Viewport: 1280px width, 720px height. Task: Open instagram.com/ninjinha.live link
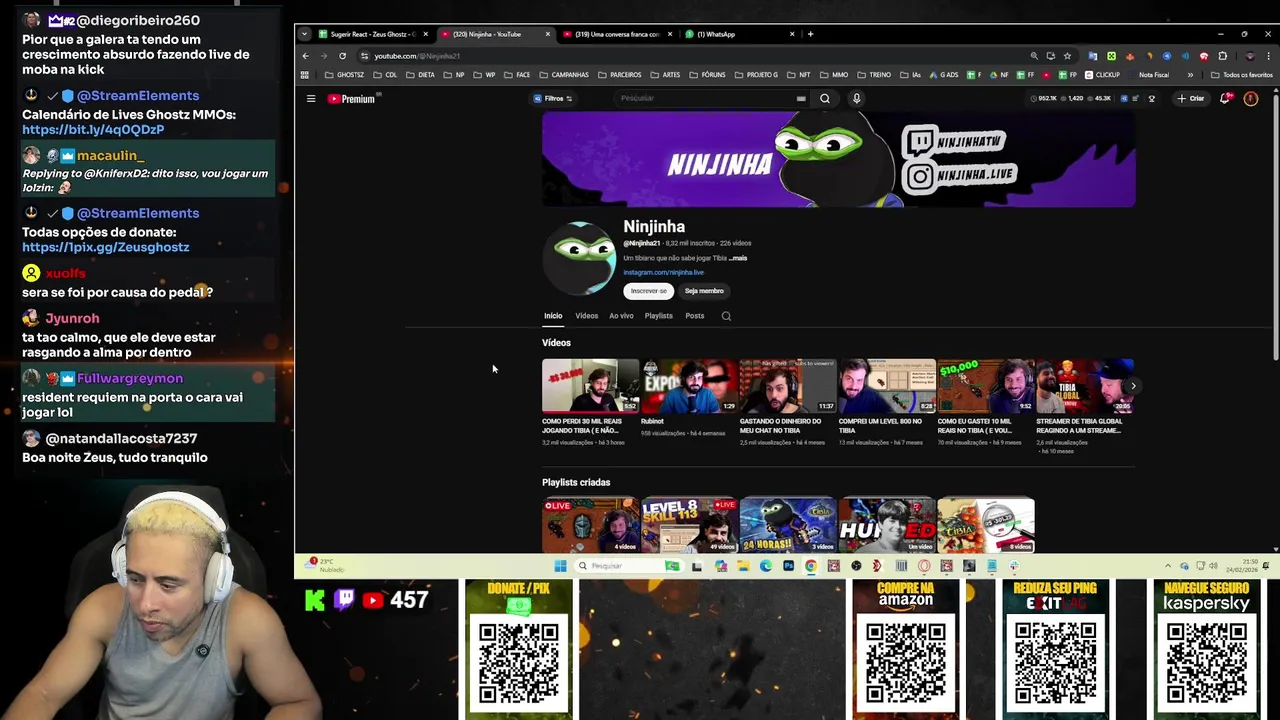click(x=663, y=272)
